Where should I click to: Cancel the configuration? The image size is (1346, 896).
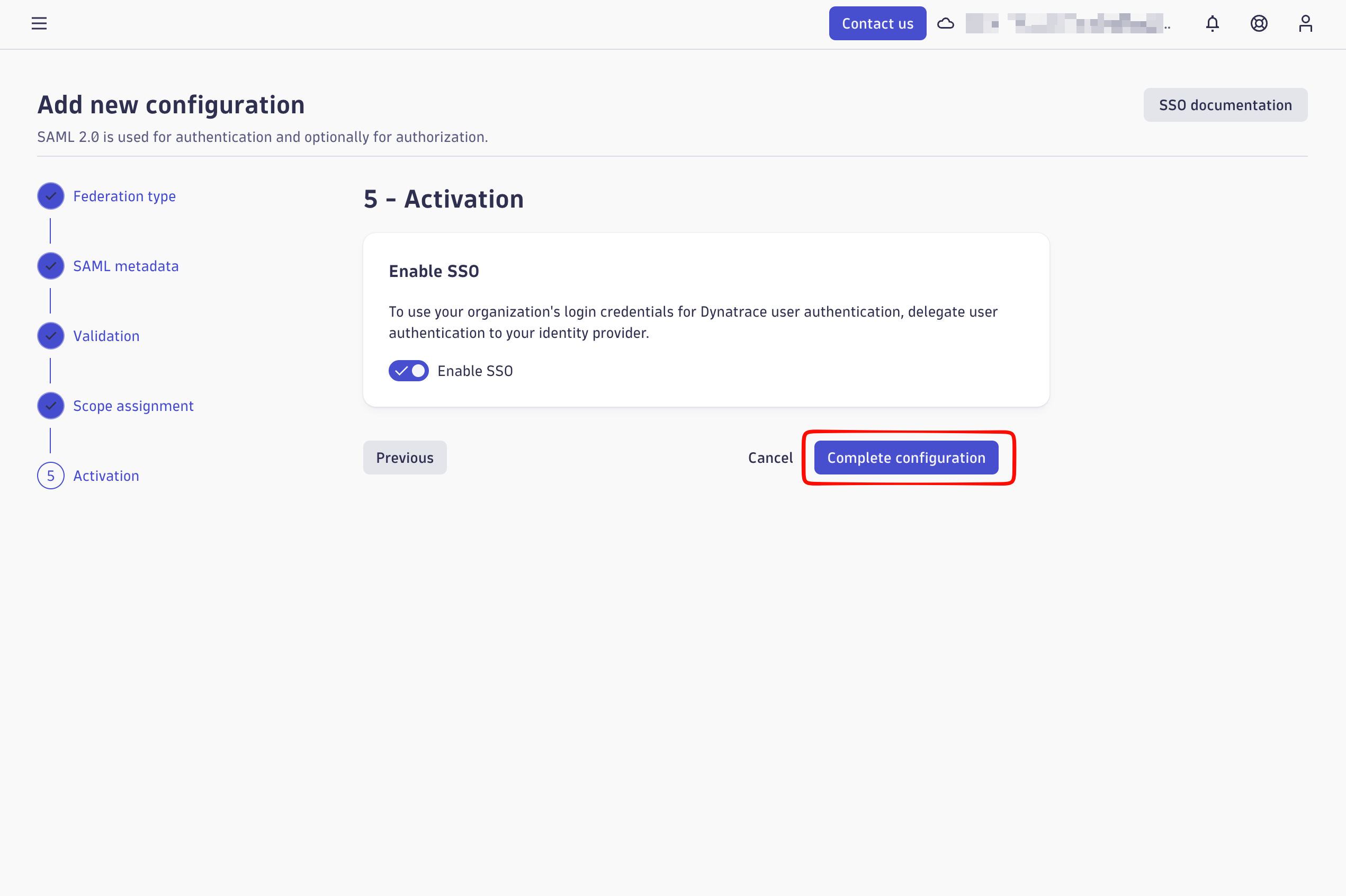(770, 458)
